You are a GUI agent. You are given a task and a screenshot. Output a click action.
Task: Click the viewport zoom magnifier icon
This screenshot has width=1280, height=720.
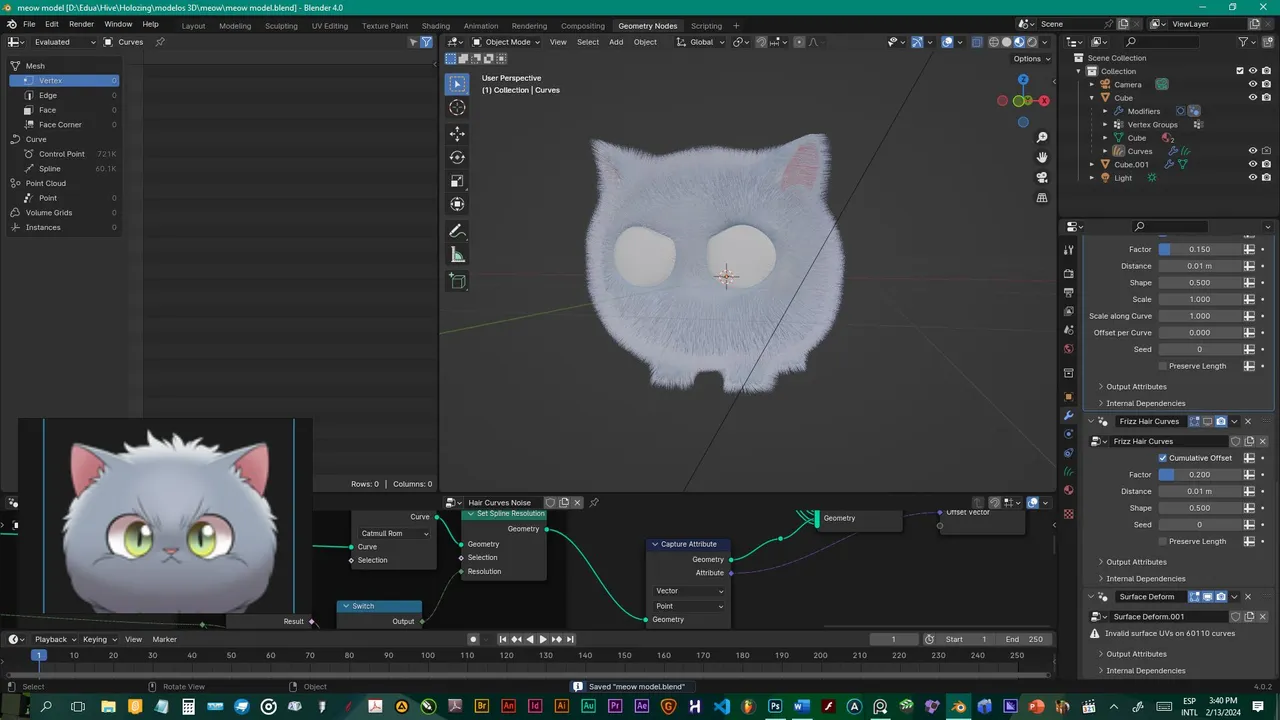coord(1042,137)
